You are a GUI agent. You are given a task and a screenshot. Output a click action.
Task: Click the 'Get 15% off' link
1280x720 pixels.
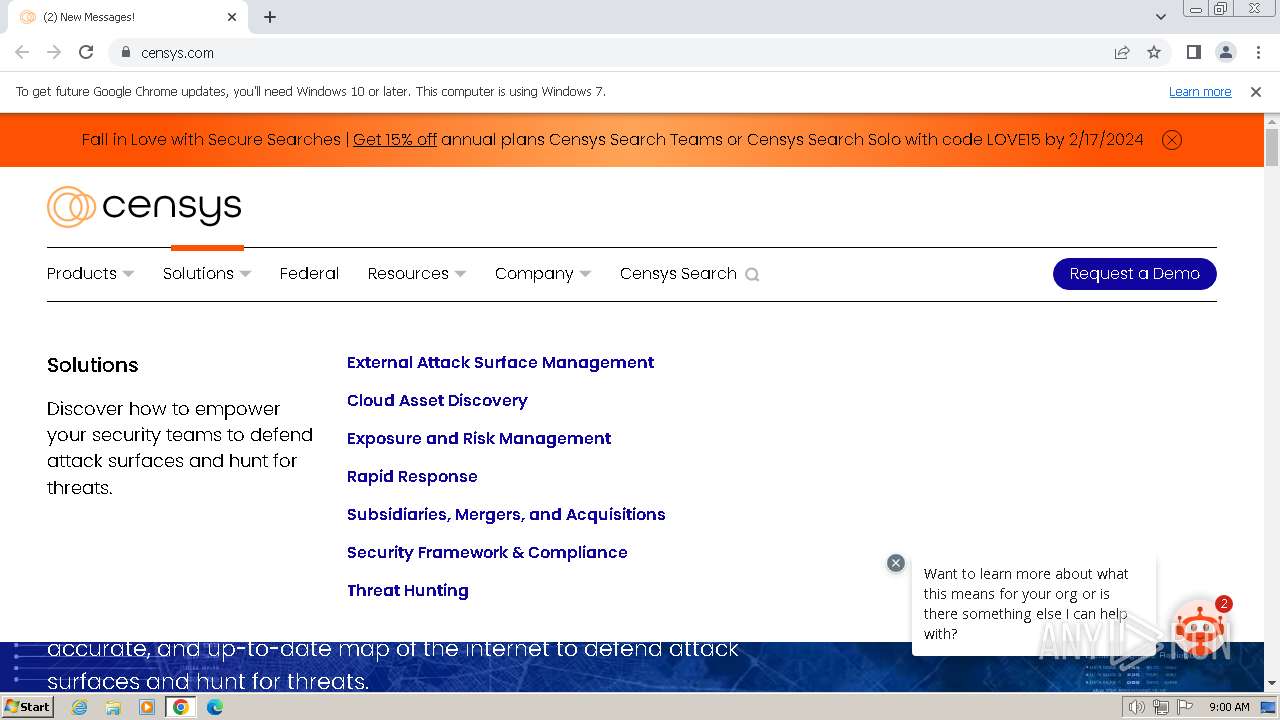click(x=395, y=140)
